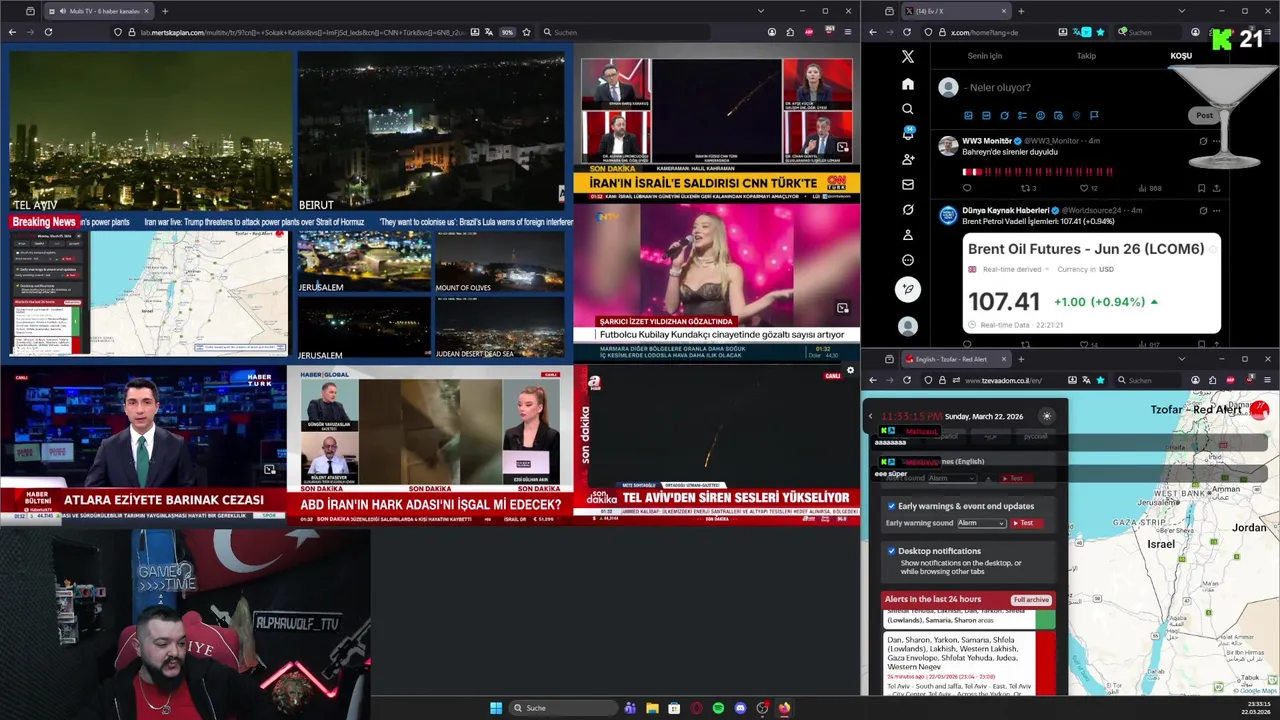Open WW3 Monitör profile name
This screenshot has height=720, width=1280.
coord(987,141)
